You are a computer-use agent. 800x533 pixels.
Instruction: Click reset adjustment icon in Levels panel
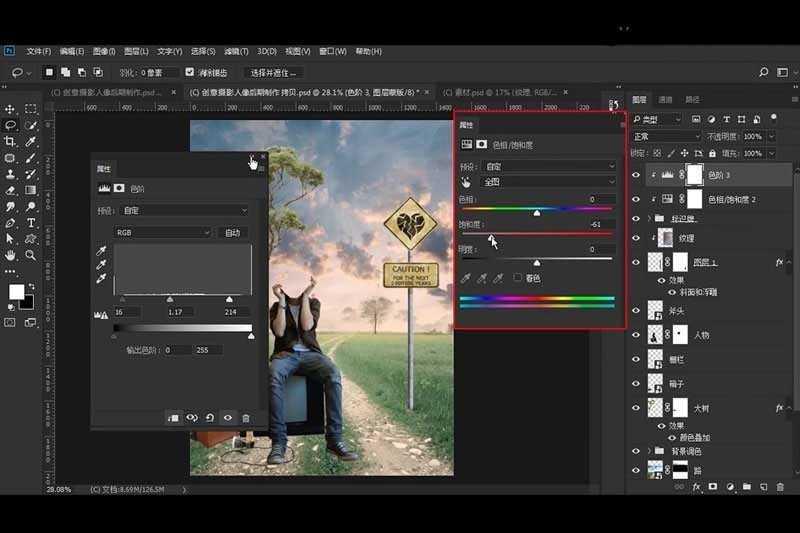[x=210, y=418]
